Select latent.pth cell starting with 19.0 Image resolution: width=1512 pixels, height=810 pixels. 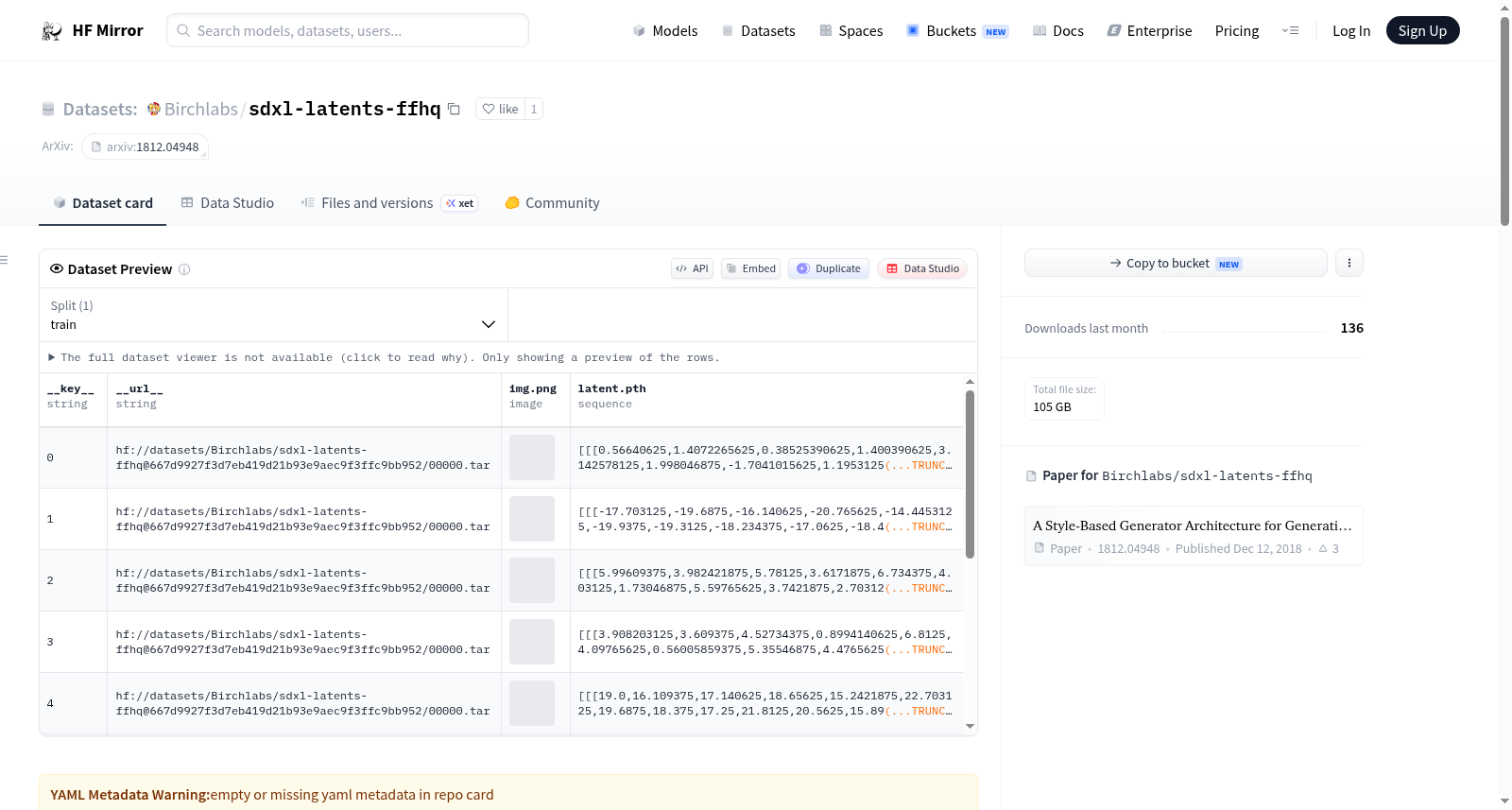[x=766, y=703]
